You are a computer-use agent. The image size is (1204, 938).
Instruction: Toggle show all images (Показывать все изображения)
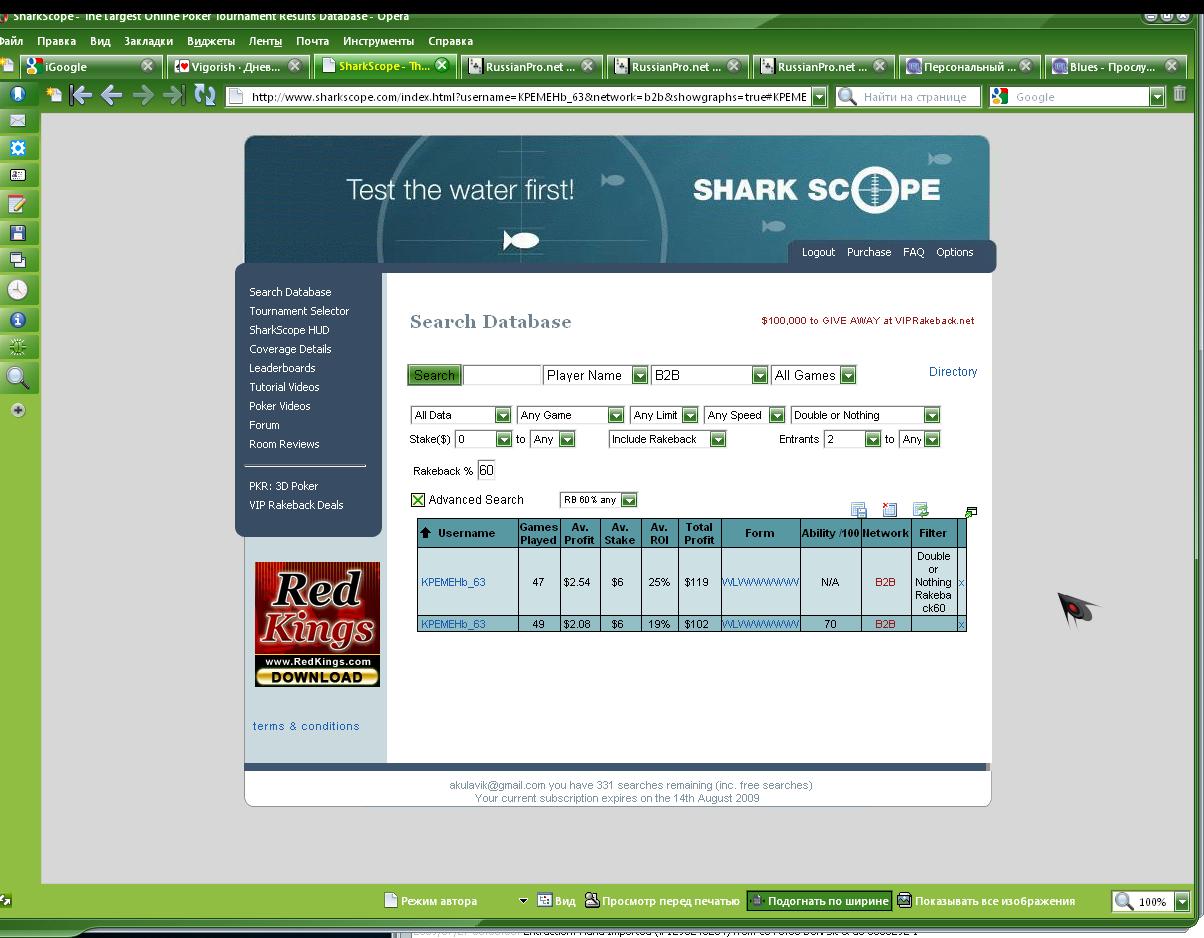(x=985, y=901)
